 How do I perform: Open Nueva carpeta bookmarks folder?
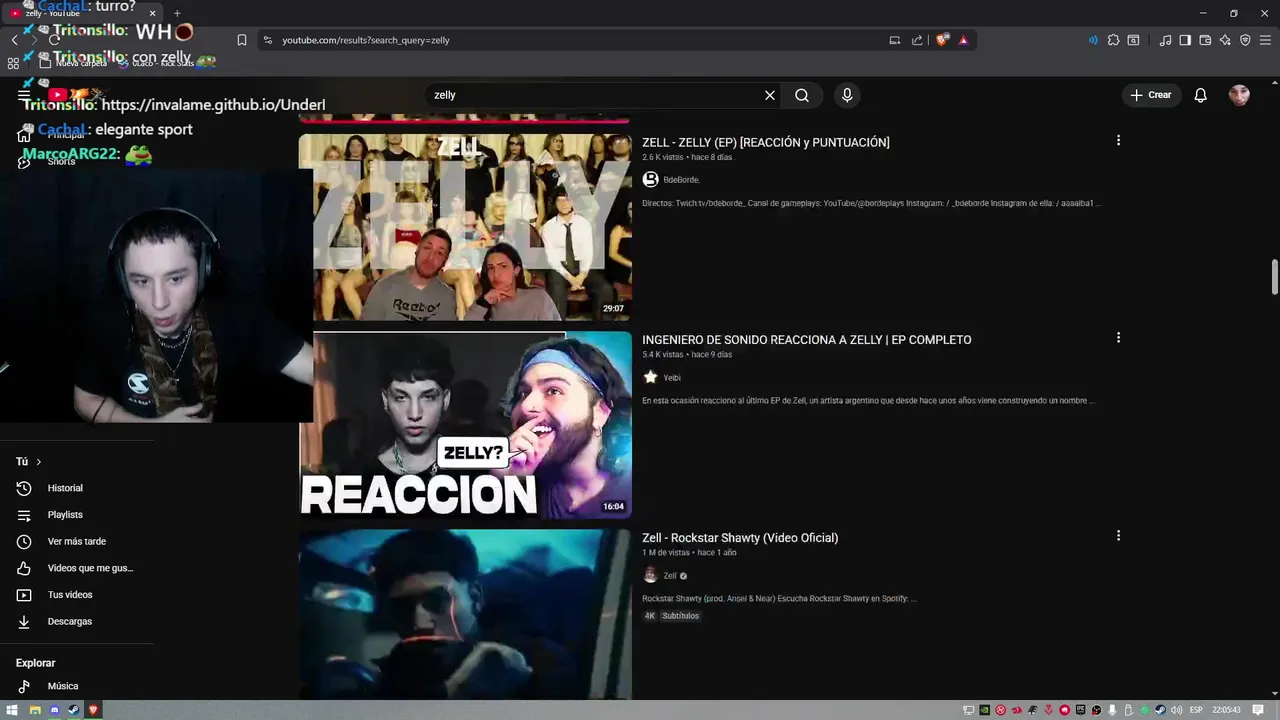coord(72,63)
